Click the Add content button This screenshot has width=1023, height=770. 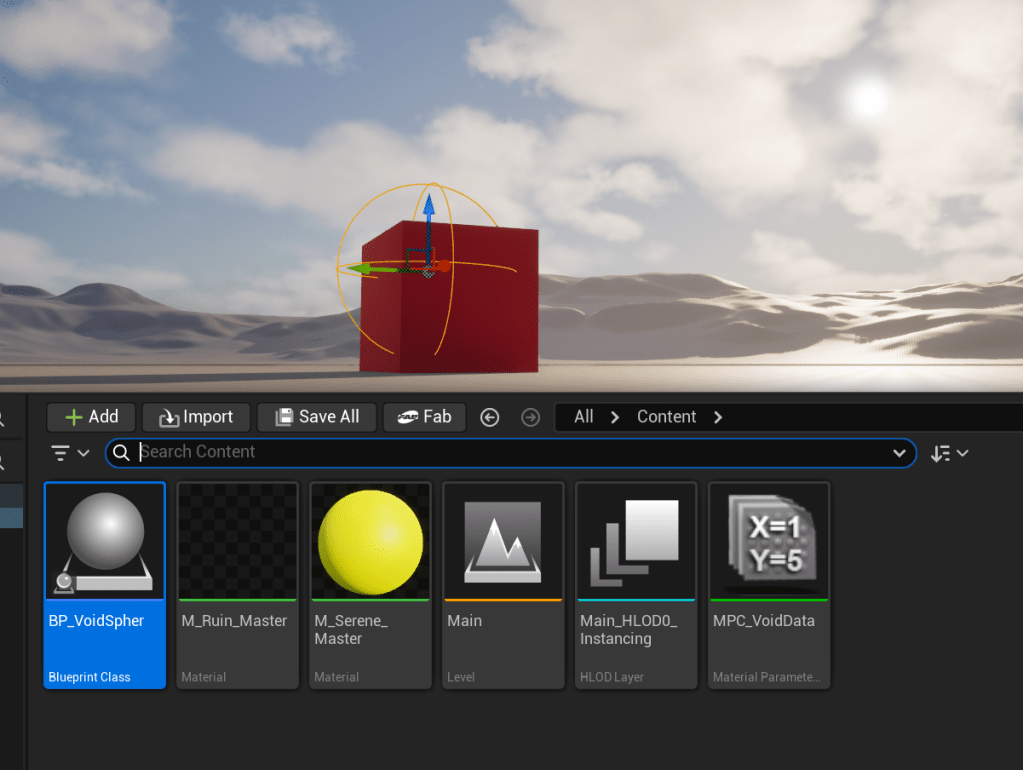[91, 417]
